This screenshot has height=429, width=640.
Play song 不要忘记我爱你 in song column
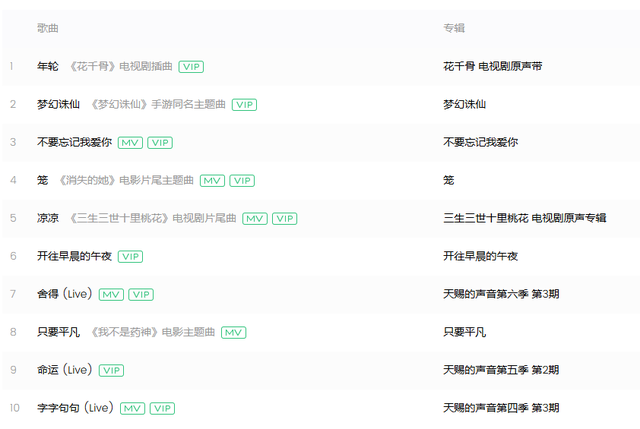tap(74, 142)
